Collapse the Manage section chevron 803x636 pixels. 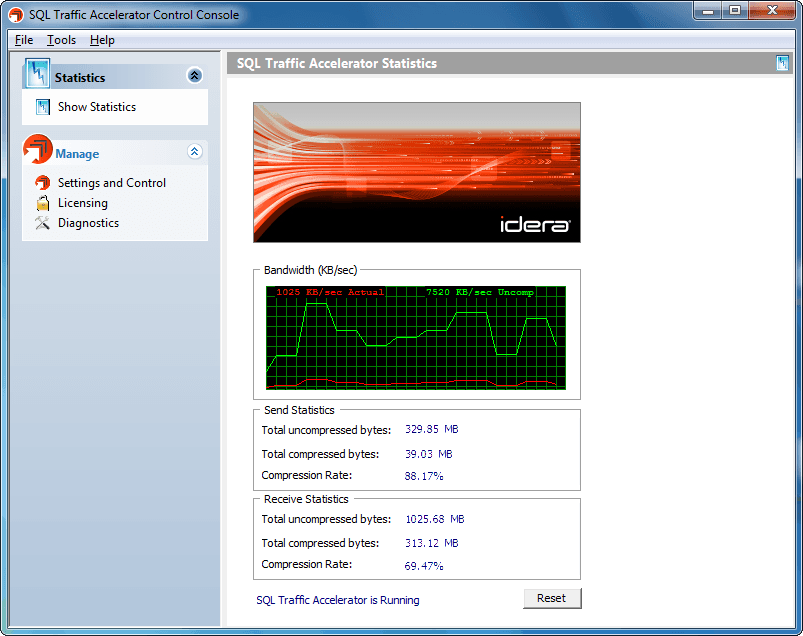coord(195,152)
